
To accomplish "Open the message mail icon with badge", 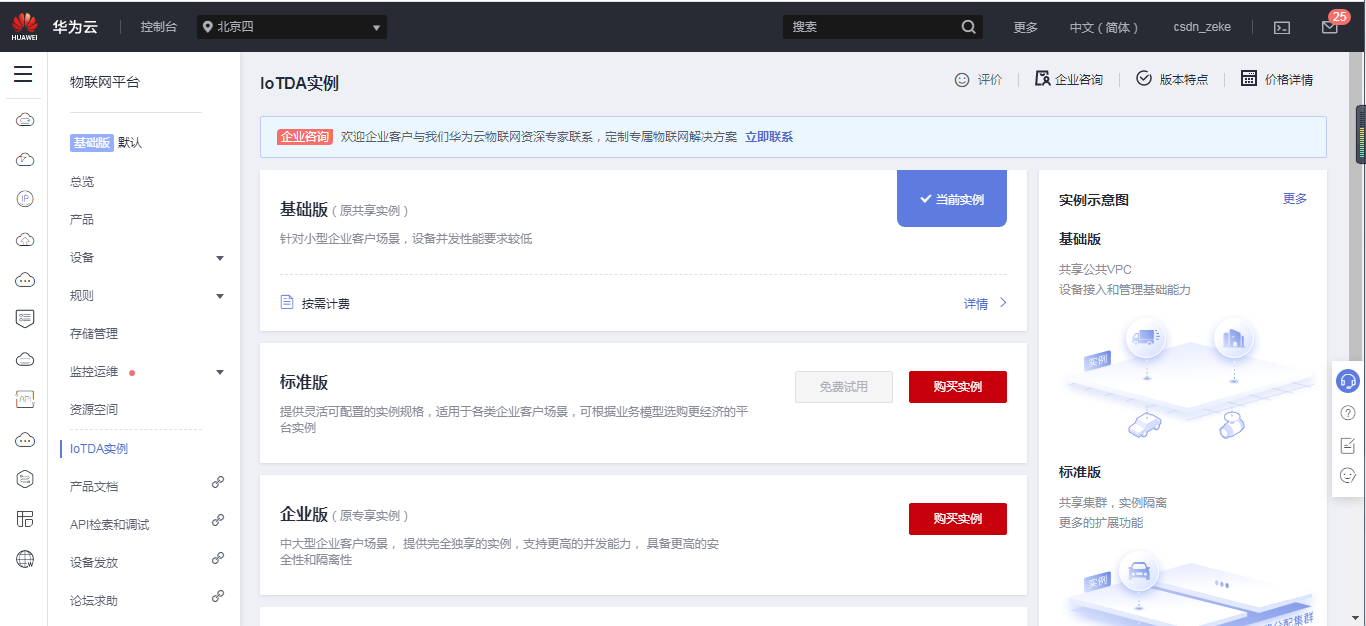I will pos(1330,27).
